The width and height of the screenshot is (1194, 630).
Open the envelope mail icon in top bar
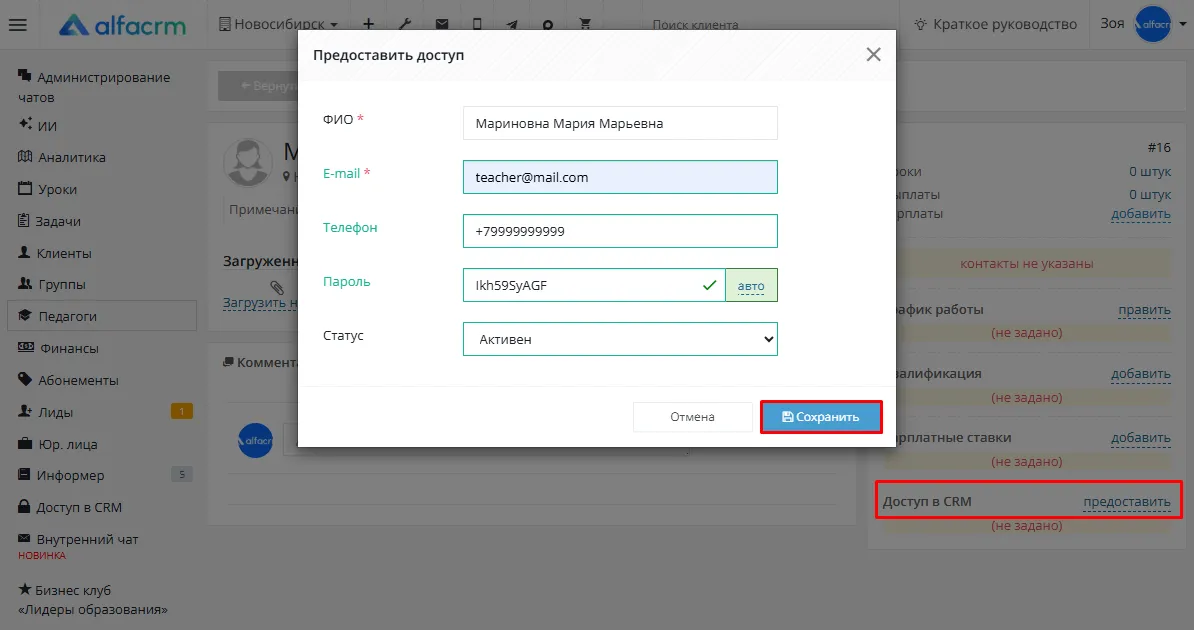point(442,24)
